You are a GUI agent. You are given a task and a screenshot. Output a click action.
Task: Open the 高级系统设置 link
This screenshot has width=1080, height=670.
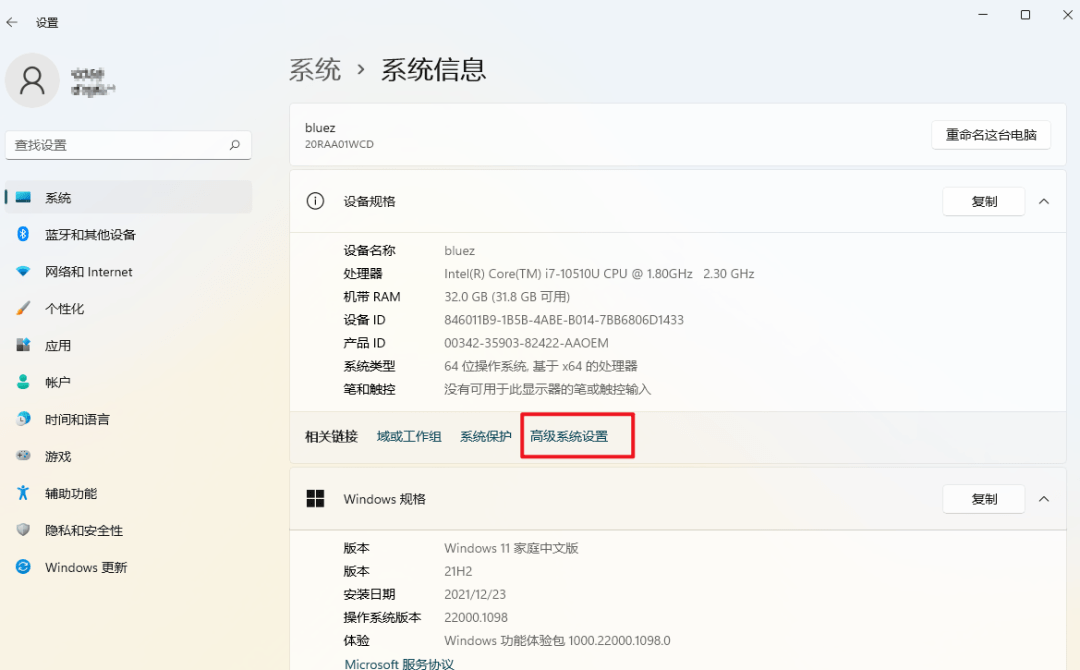569,437
